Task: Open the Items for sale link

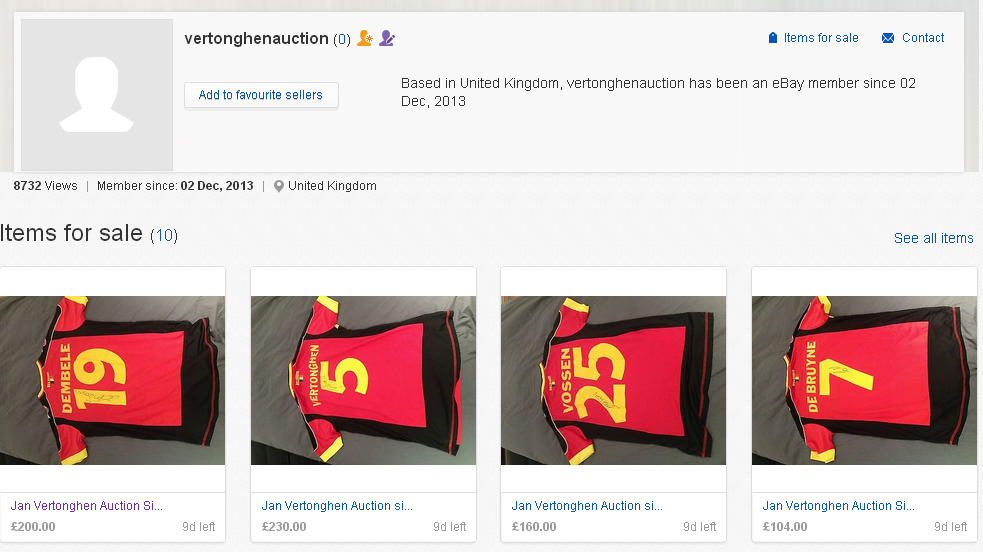Action: (x=821, y=38)
